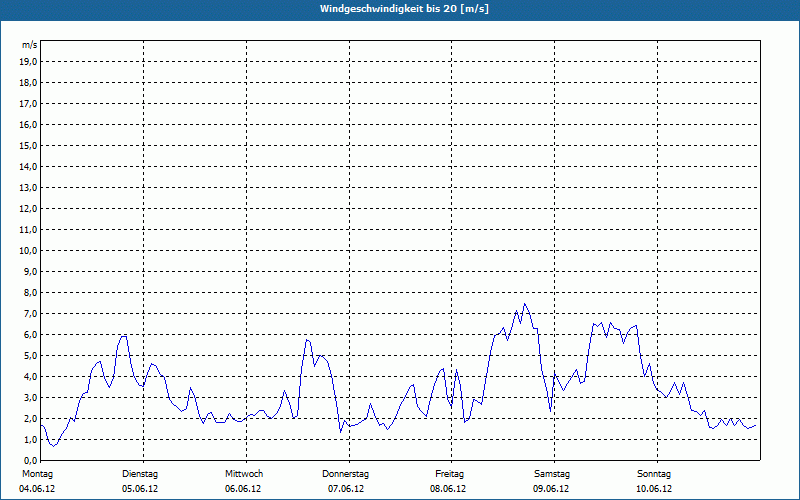Select the 16,0 axis label

(x=28, y=124)
